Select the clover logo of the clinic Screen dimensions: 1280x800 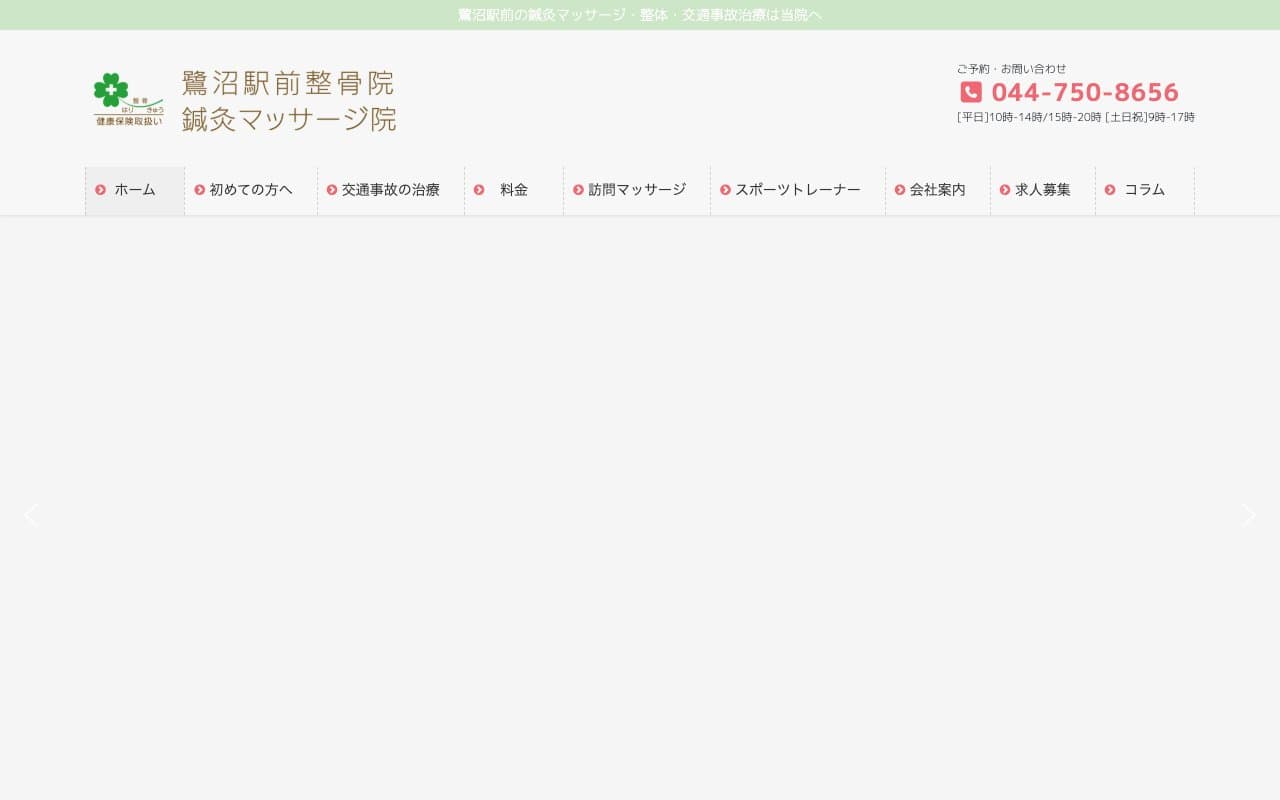click(113, 88)
